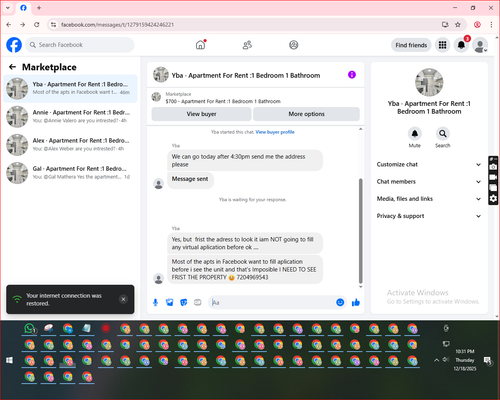
Task: Attach a file using the photo icon
Action: 170,302
